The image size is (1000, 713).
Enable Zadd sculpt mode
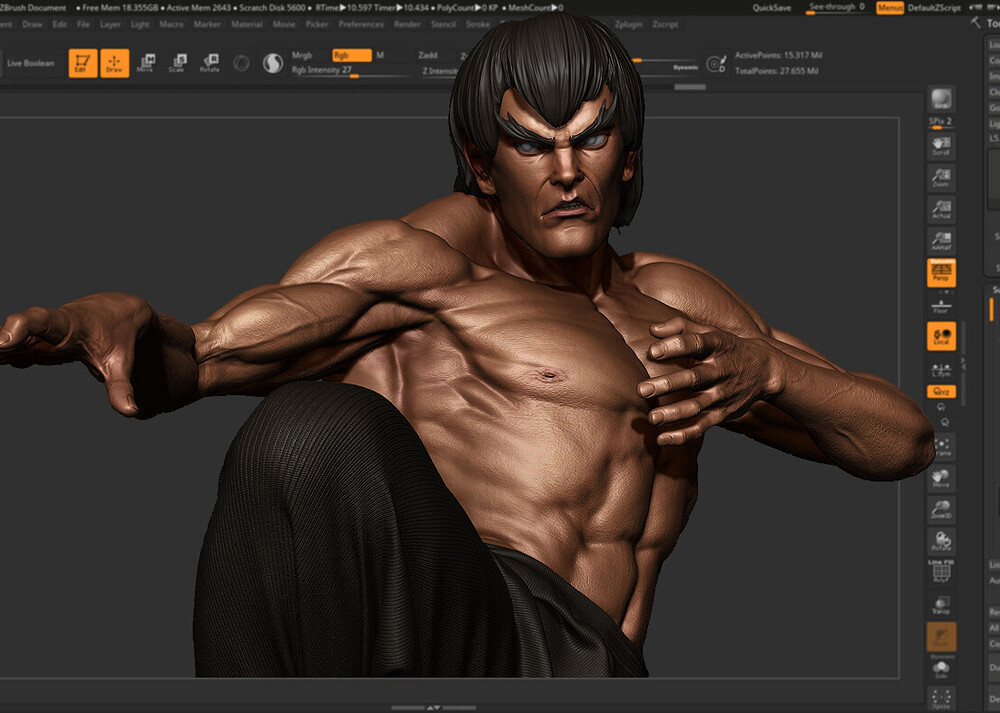(427, 55)
